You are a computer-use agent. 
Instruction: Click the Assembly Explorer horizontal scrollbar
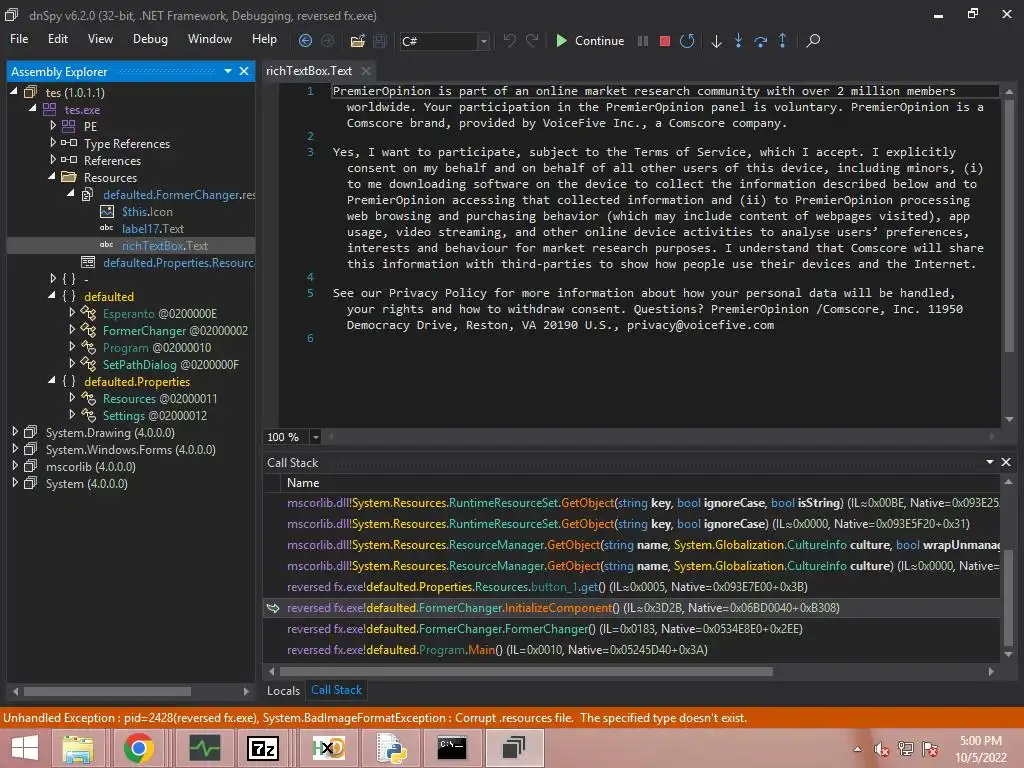(107, 691)
